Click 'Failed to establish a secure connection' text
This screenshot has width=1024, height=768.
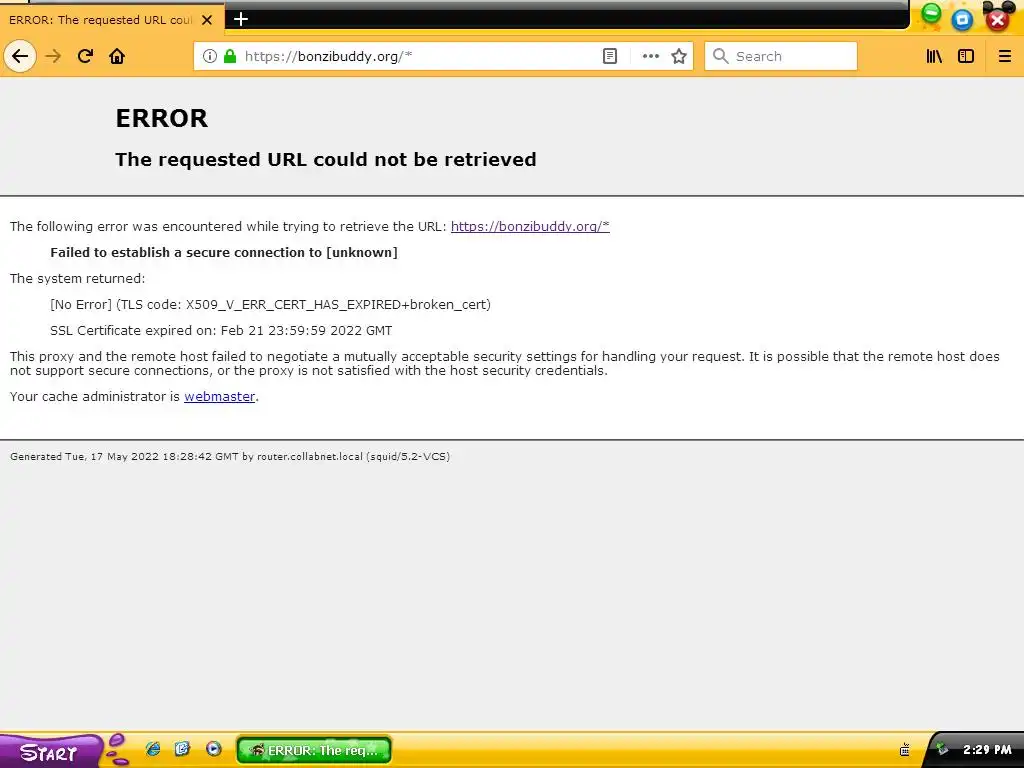coord(224,253)
